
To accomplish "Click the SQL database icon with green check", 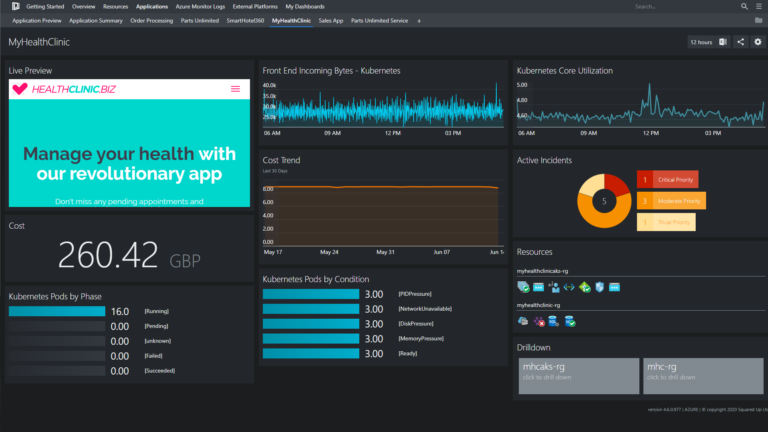I will (x=570, y=321).
